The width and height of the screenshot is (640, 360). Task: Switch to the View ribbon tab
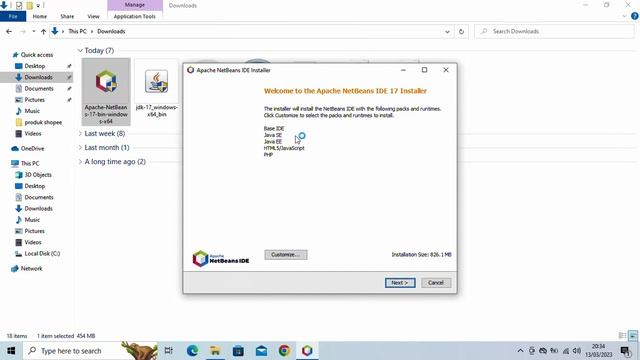click(x=93, y=16)
